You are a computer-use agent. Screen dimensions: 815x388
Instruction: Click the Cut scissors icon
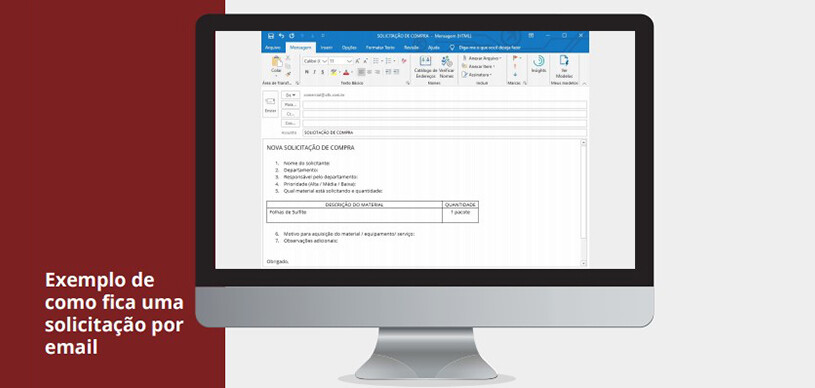click(x=288, y=58)
